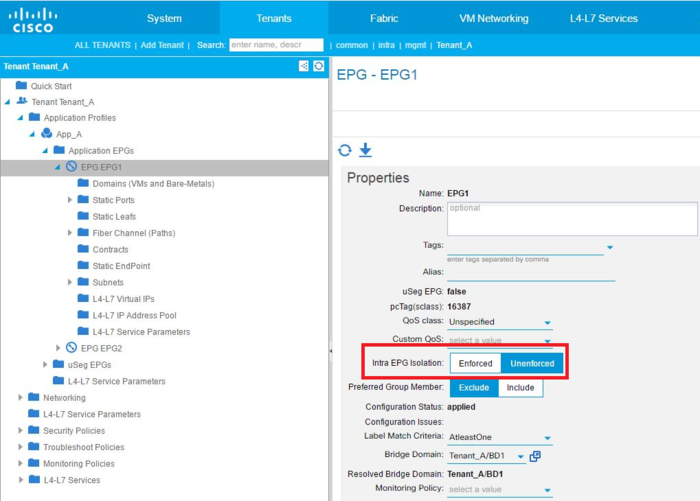Open the Label Match Criteria dropdown
This screenshot has width=700, height=501.
pyautogui.click(x=548, y=438)
